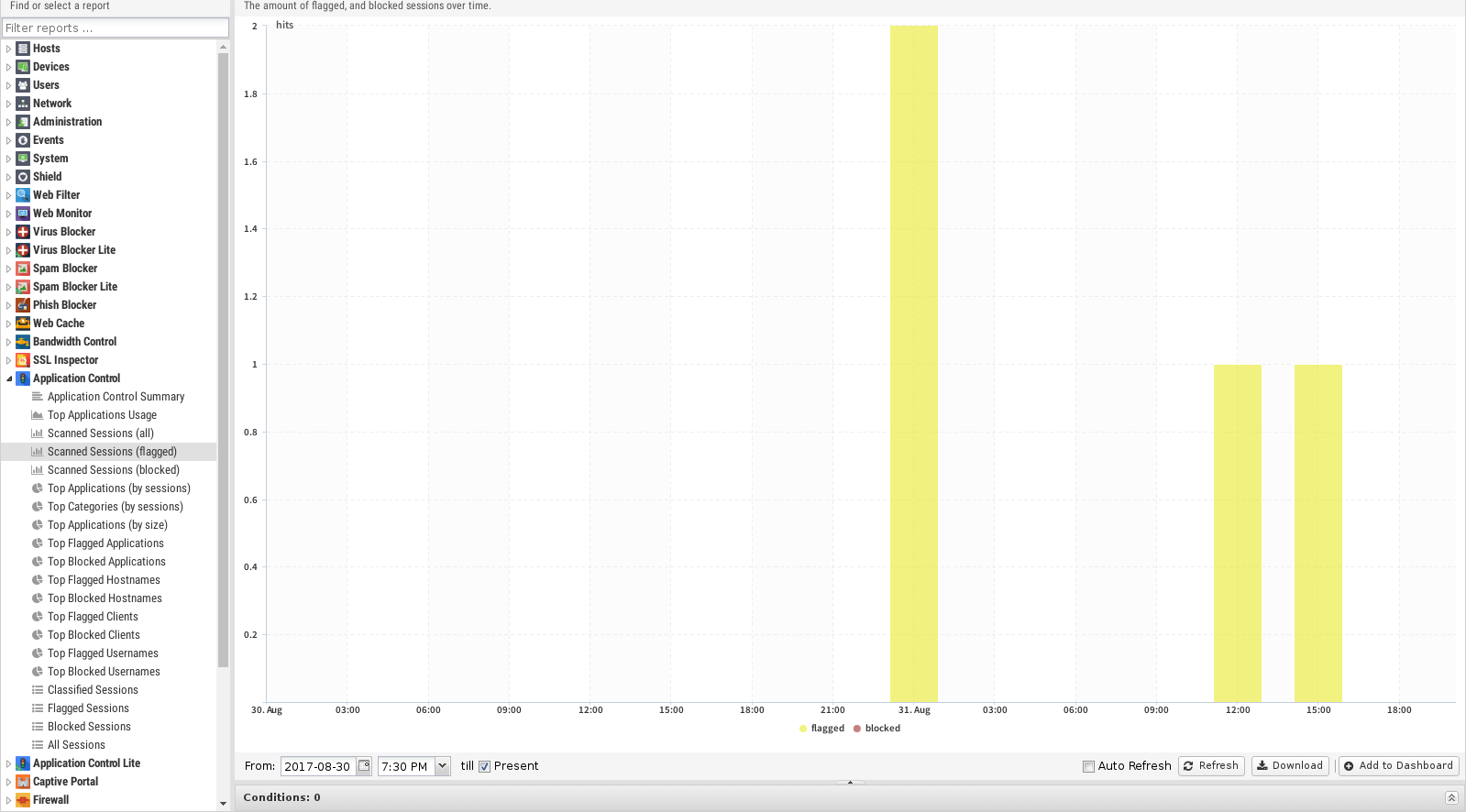This screenshot has height=812, width=1466.
Task: Expand the Spam Blocker tree node
Action: 9,269
